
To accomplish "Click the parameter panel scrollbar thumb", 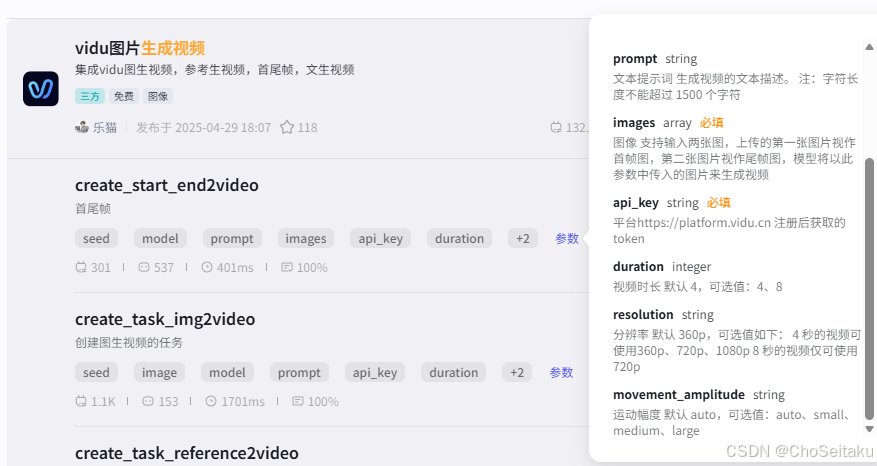I will coord(869,289).
